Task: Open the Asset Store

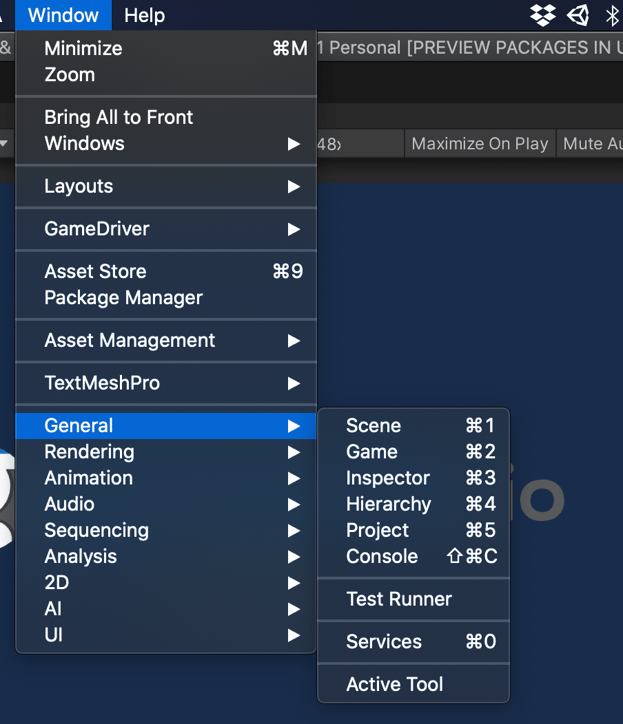Action: point(95,272)
